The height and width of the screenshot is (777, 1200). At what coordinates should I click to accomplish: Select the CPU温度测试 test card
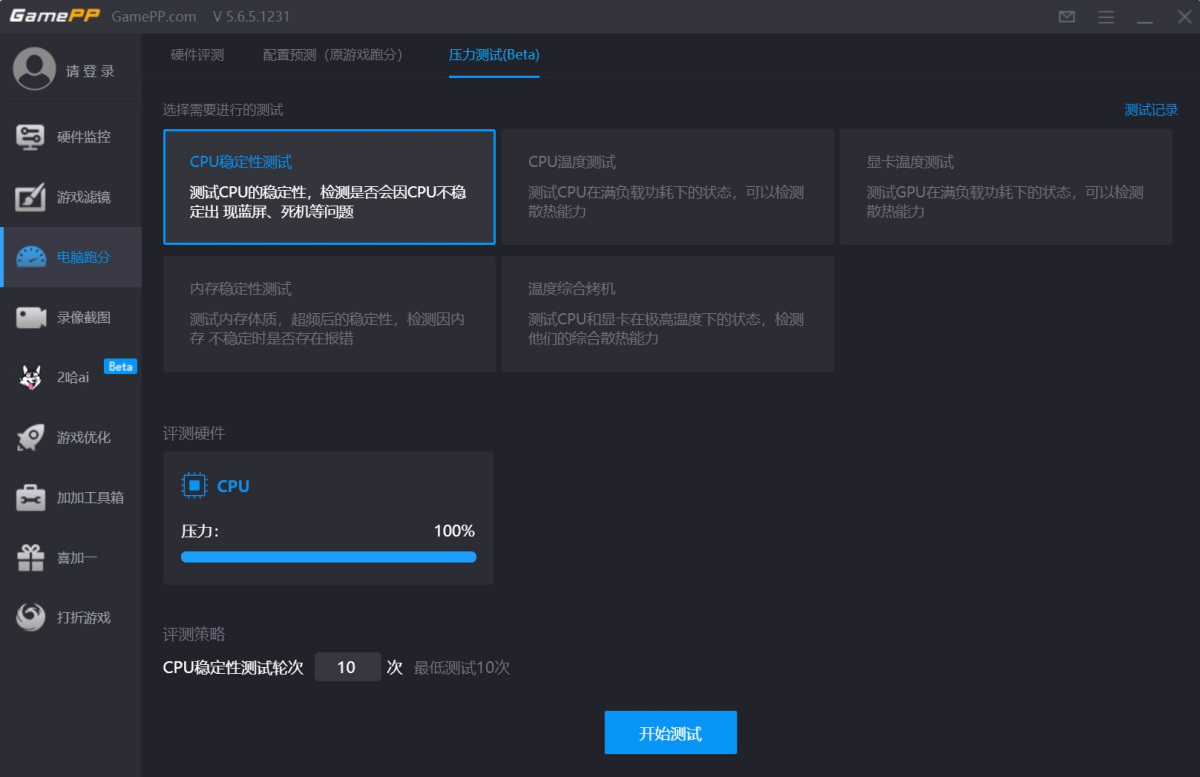click(x=667, y=187)
